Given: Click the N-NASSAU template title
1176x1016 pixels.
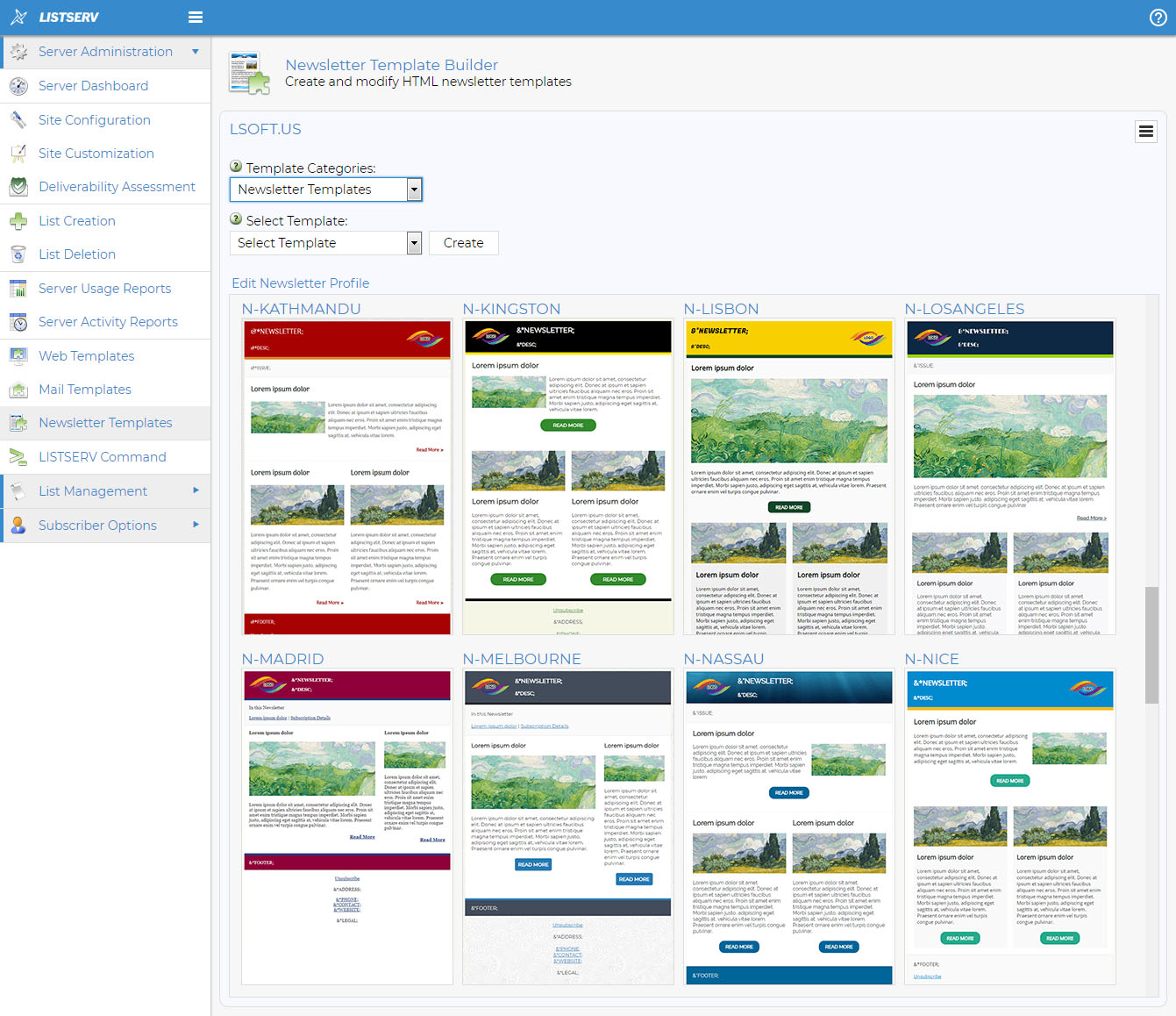Looking at the screenshot, I should [724, 659].
